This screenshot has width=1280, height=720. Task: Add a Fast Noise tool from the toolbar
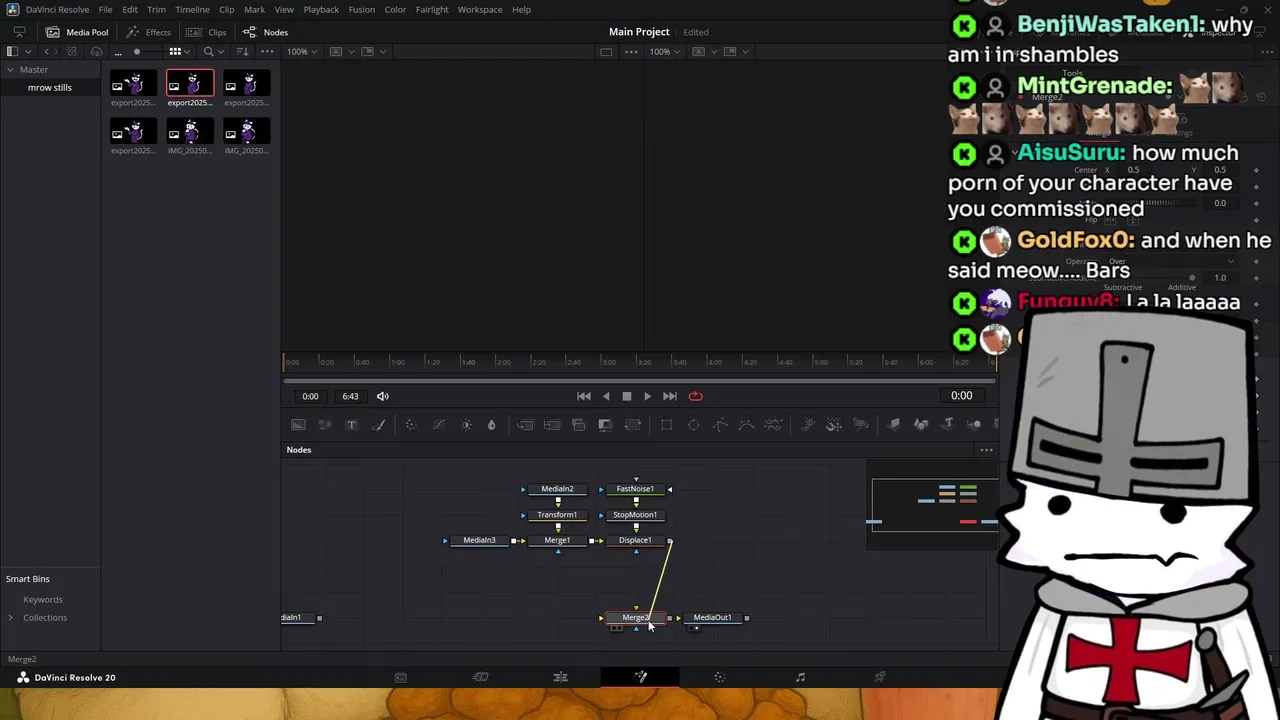pyautogui.click(x=325, y=425)
